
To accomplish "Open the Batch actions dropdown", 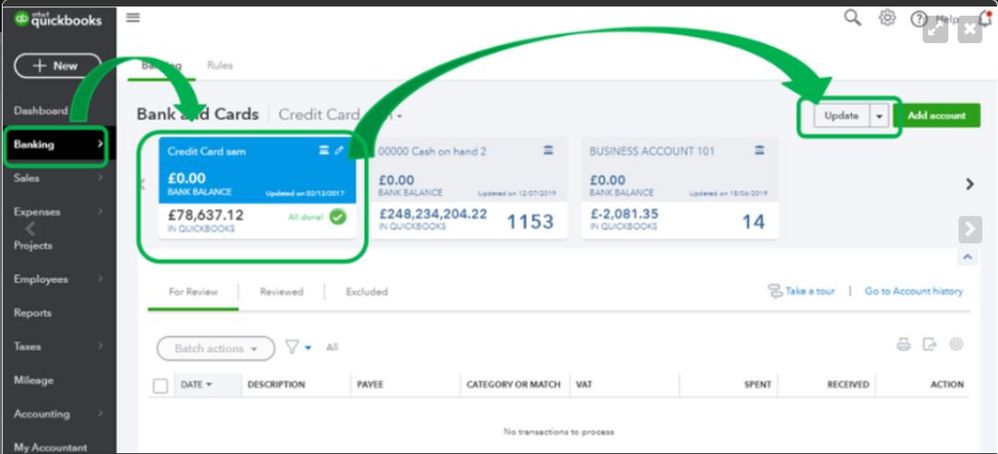I will pos(216,348).
